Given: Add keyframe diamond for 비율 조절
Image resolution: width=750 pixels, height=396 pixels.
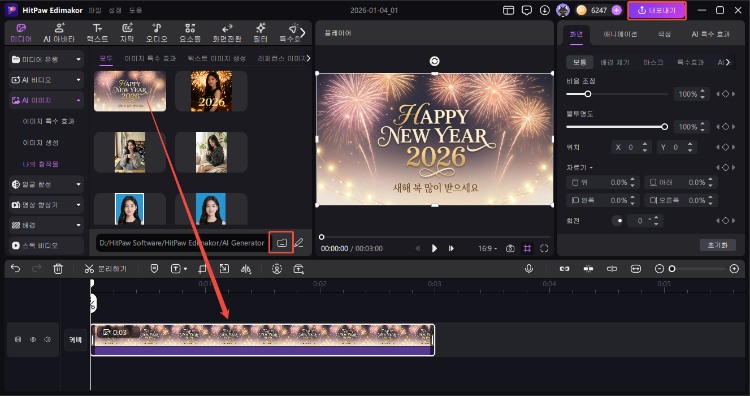Looking at the screenshot, I should click(725, 94).
